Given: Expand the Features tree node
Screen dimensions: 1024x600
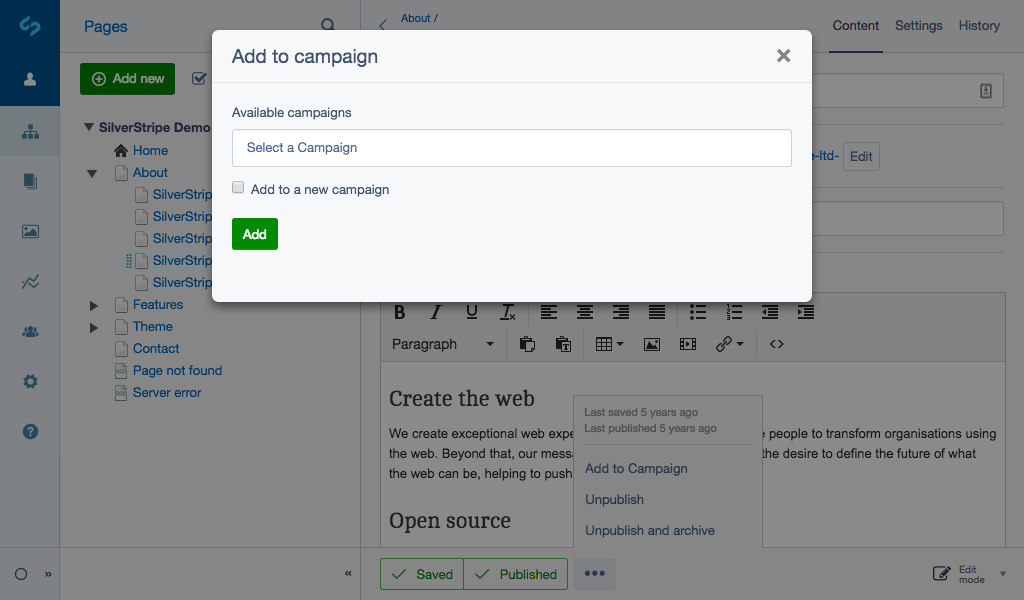Looking at the screenshot, I should (93, 304).
